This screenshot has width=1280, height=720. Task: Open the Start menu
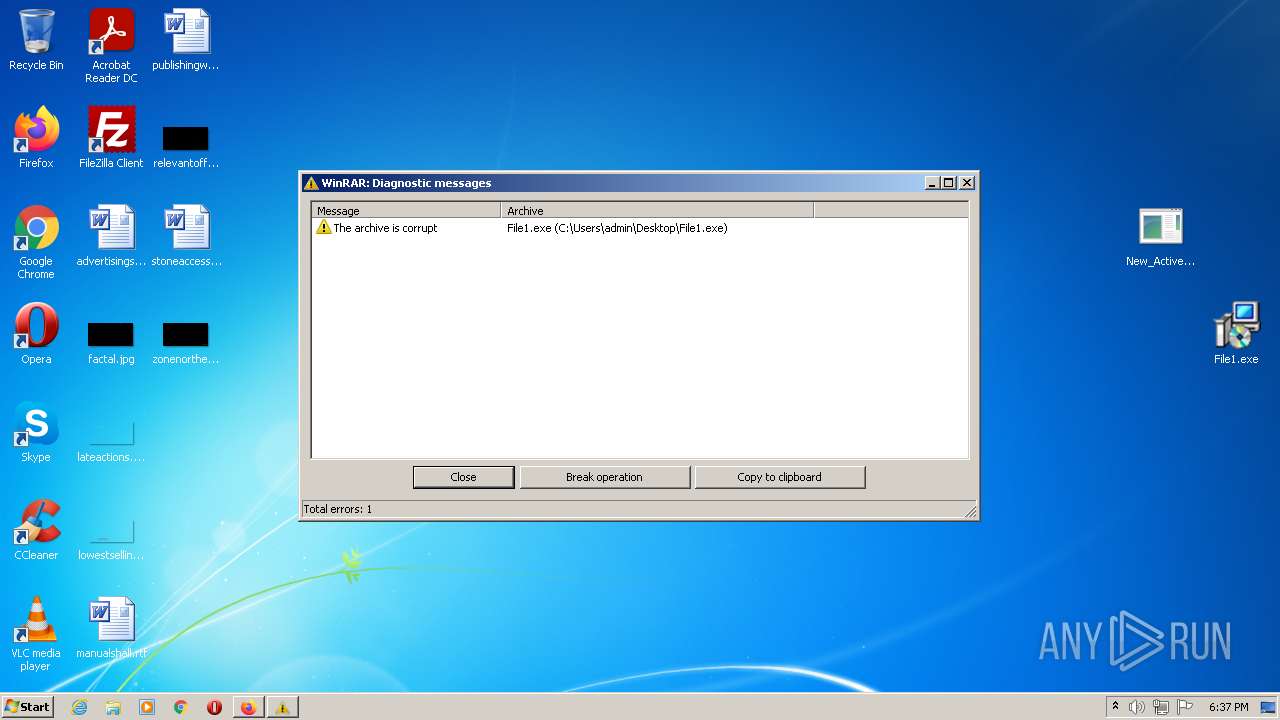[x=28, y=707]
